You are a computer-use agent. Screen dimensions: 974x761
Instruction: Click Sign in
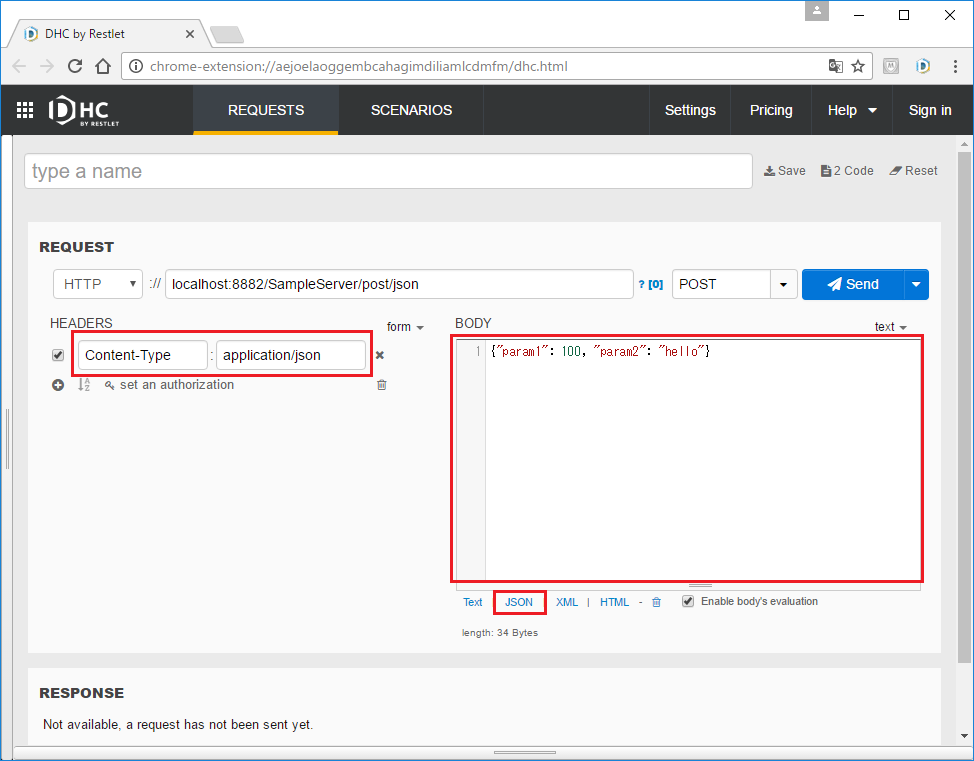pos(930,110)
